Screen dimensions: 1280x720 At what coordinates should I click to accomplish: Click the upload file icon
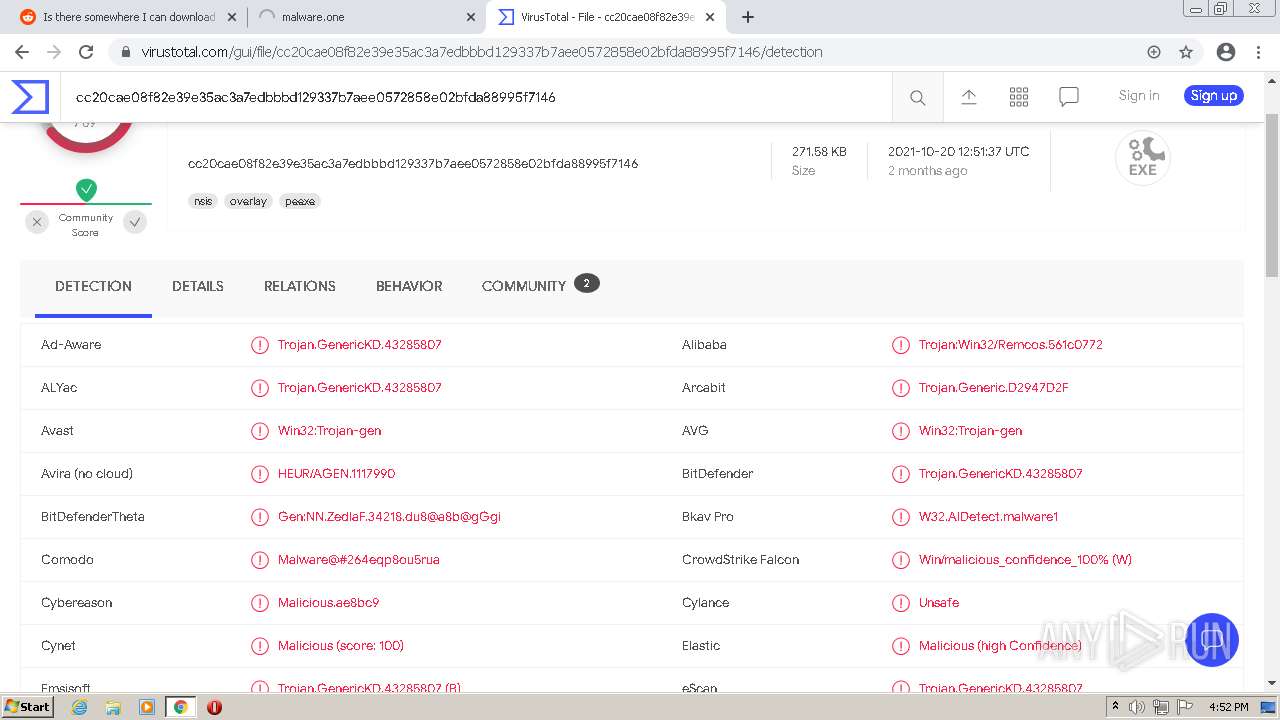[x=968, y=96]
